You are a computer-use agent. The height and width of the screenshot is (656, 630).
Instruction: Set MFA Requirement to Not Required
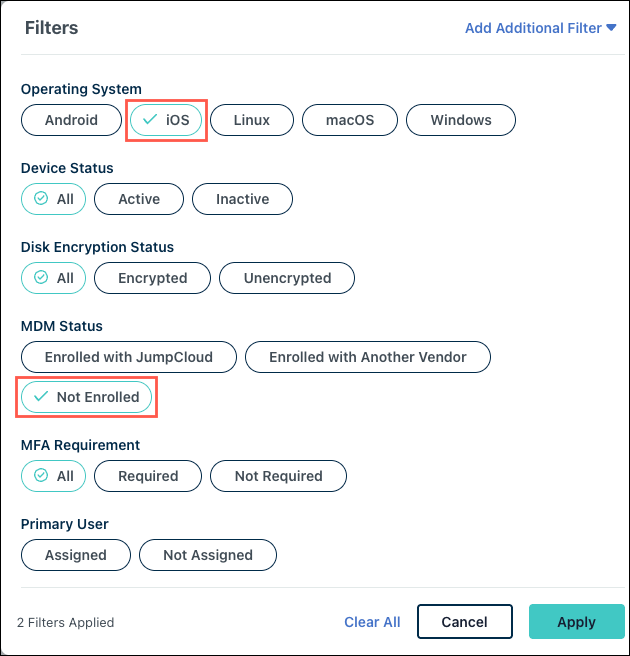pos(278,476)
